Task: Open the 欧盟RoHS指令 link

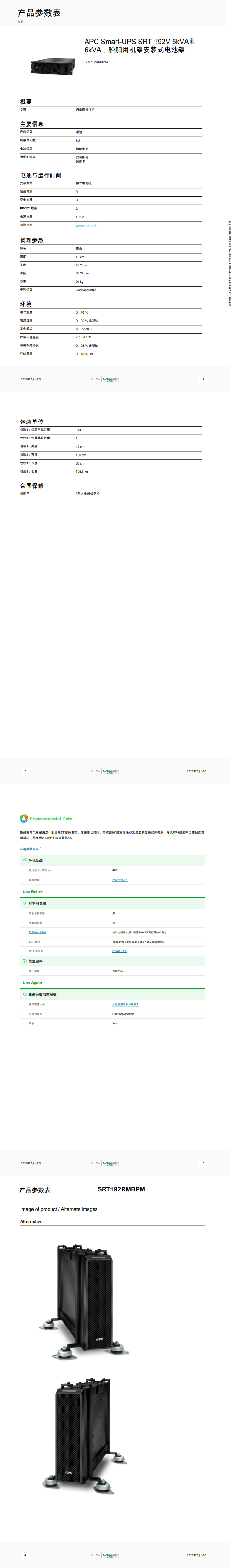Action: pyautogui.click(x=37, y=932)
